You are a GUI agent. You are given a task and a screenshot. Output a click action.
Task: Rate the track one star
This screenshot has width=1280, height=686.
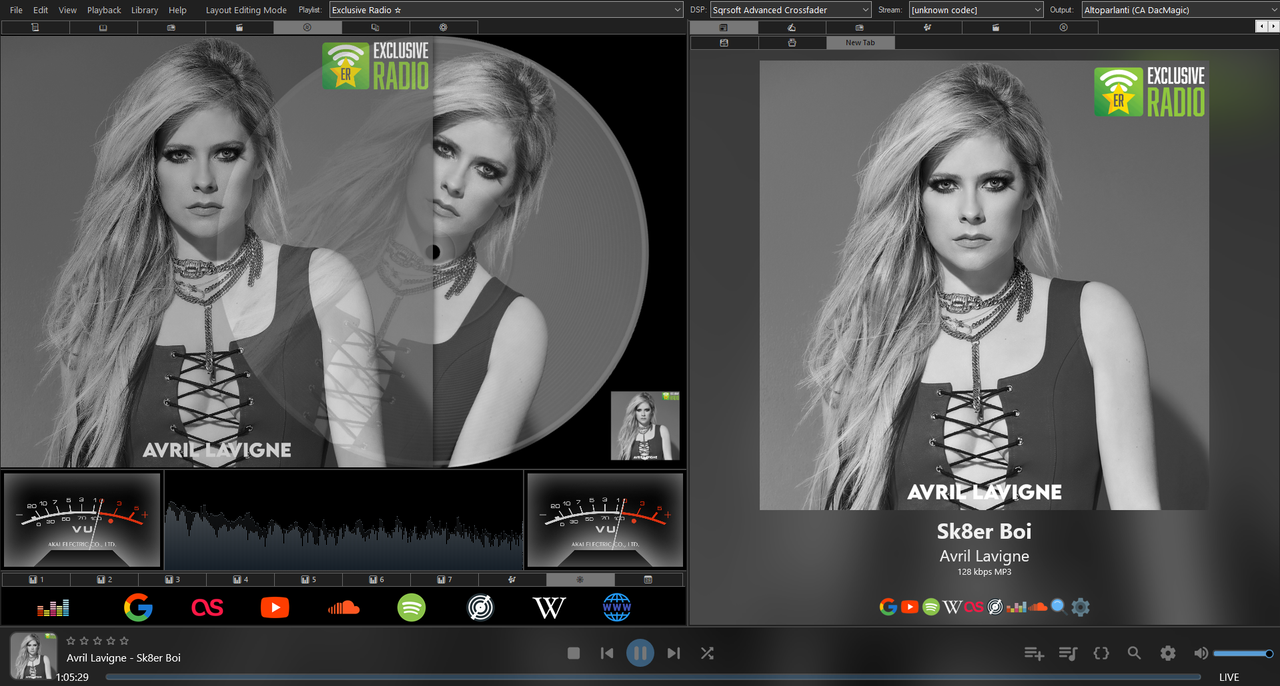click(x=71, y=640)
